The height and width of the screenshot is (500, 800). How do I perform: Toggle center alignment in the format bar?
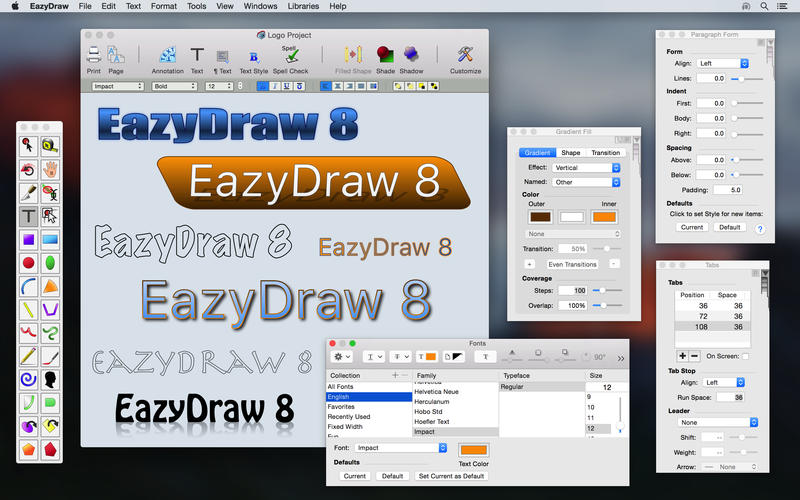coord(337,86)
